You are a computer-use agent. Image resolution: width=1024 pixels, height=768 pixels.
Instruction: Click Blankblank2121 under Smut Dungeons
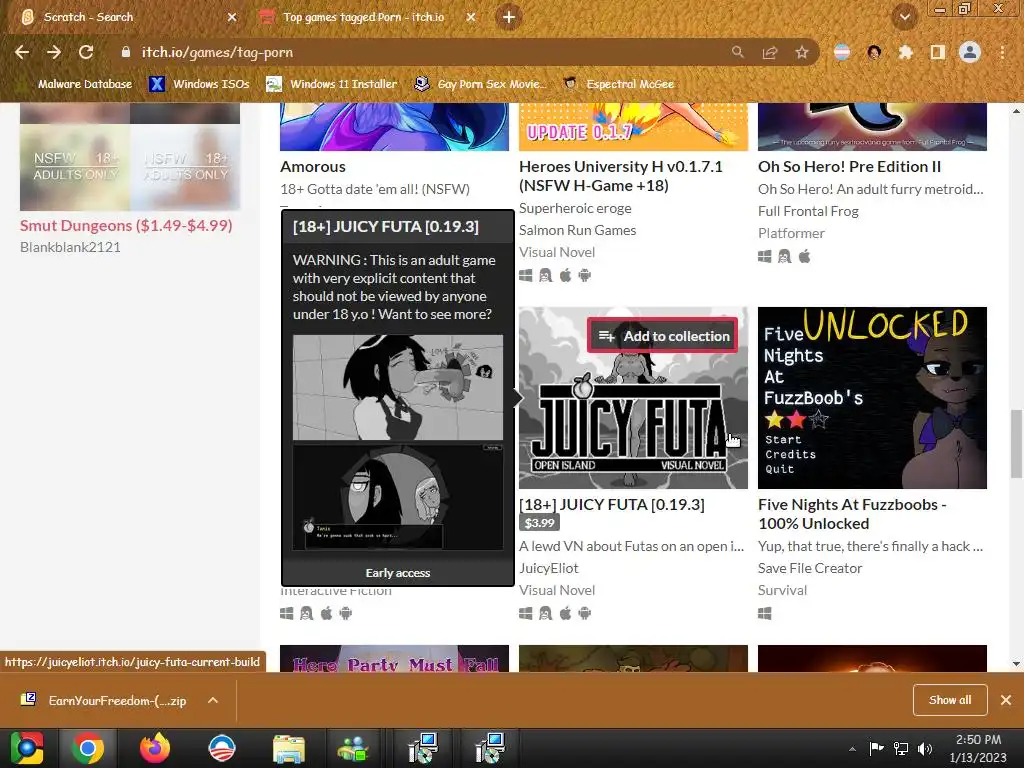[x=70, y=247]
